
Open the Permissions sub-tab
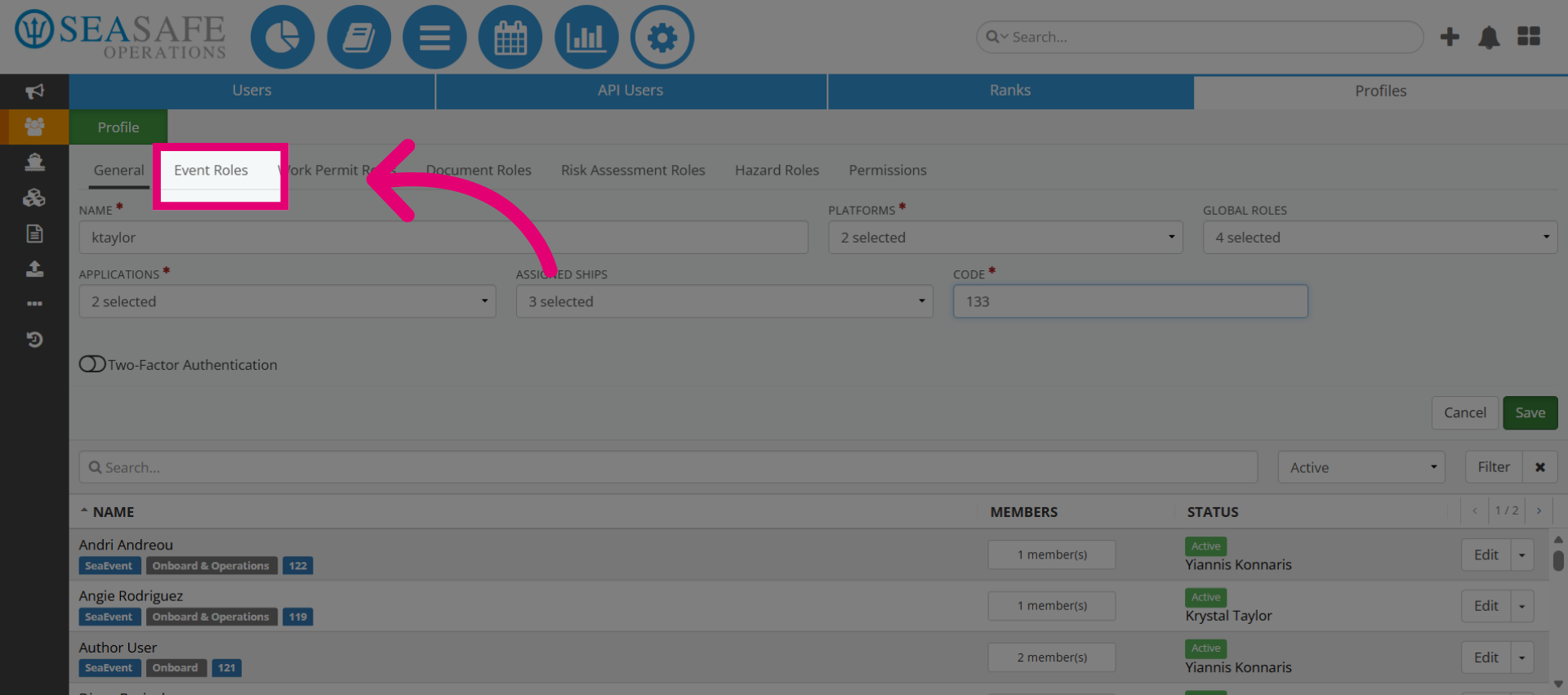click(888, 170)
